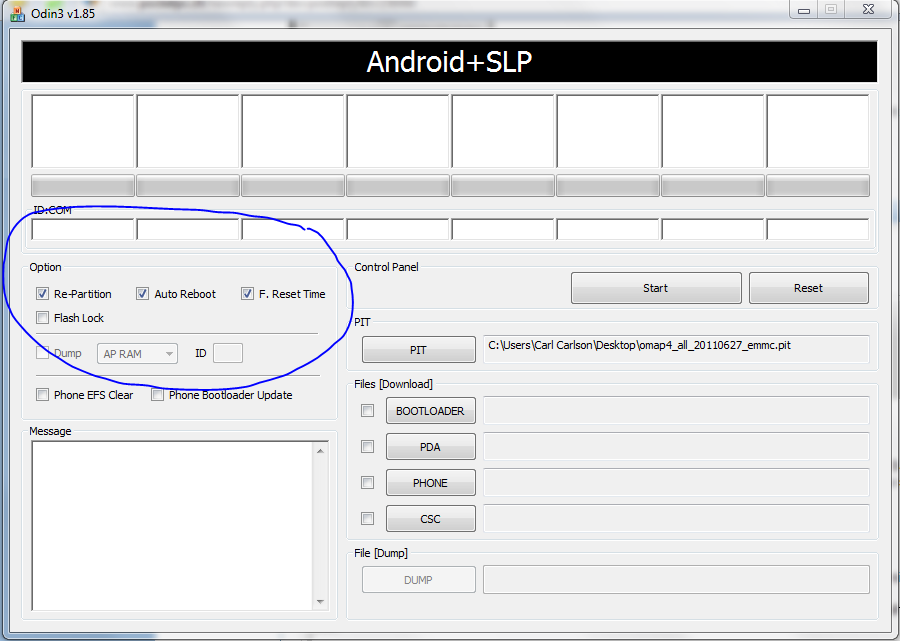This screenshot has width=900, height=641.
Task: Click the PIT file button
Action: coord(418,349)
